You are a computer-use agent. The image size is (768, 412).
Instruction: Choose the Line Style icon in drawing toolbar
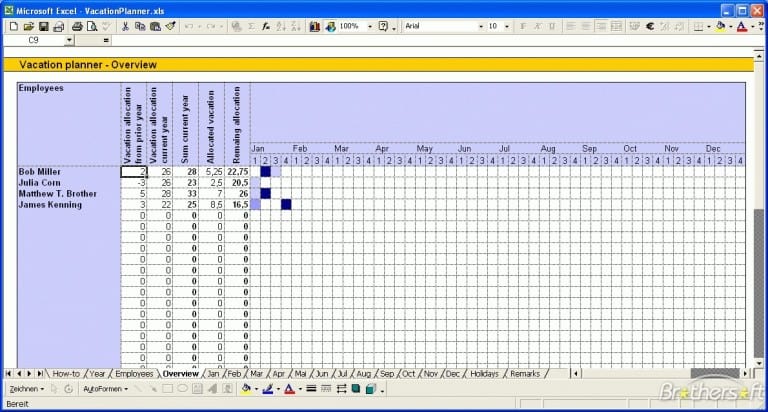[311, 389]
